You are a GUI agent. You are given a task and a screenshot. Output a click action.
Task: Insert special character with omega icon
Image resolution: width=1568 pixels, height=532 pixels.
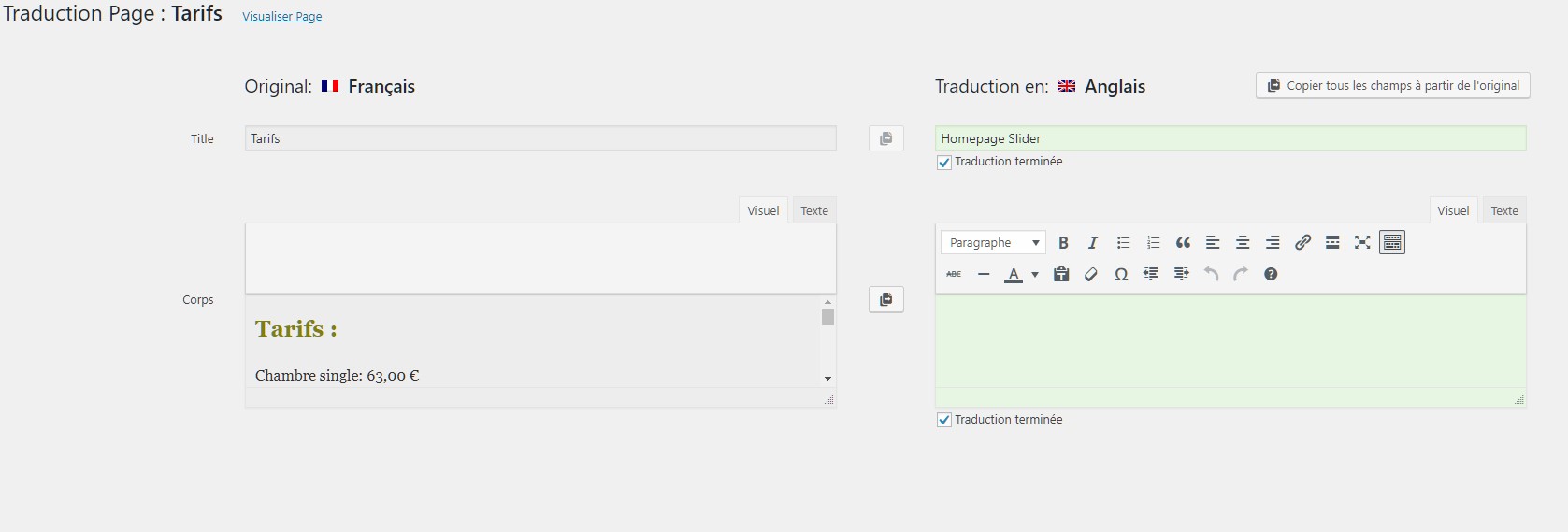(x=1121, y=275)
